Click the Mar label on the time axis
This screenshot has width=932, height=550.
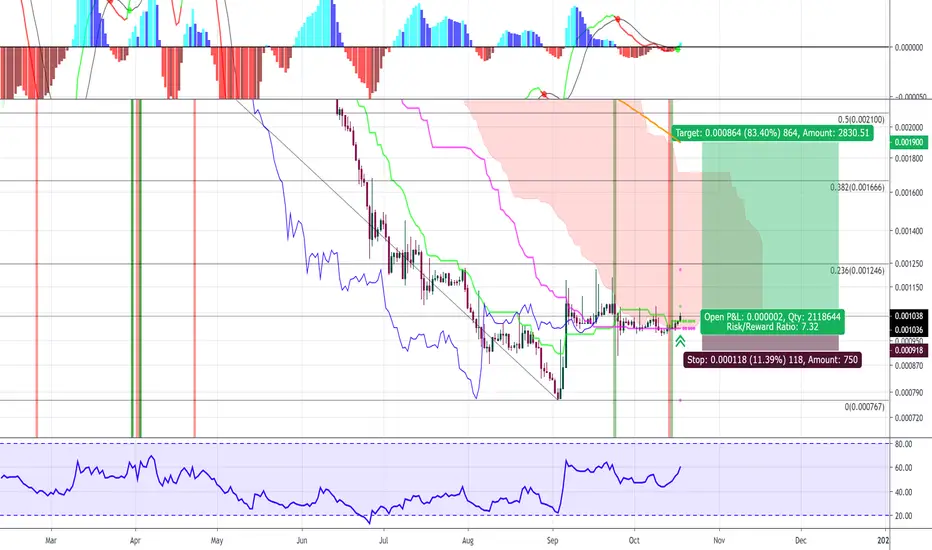point(51,540)
